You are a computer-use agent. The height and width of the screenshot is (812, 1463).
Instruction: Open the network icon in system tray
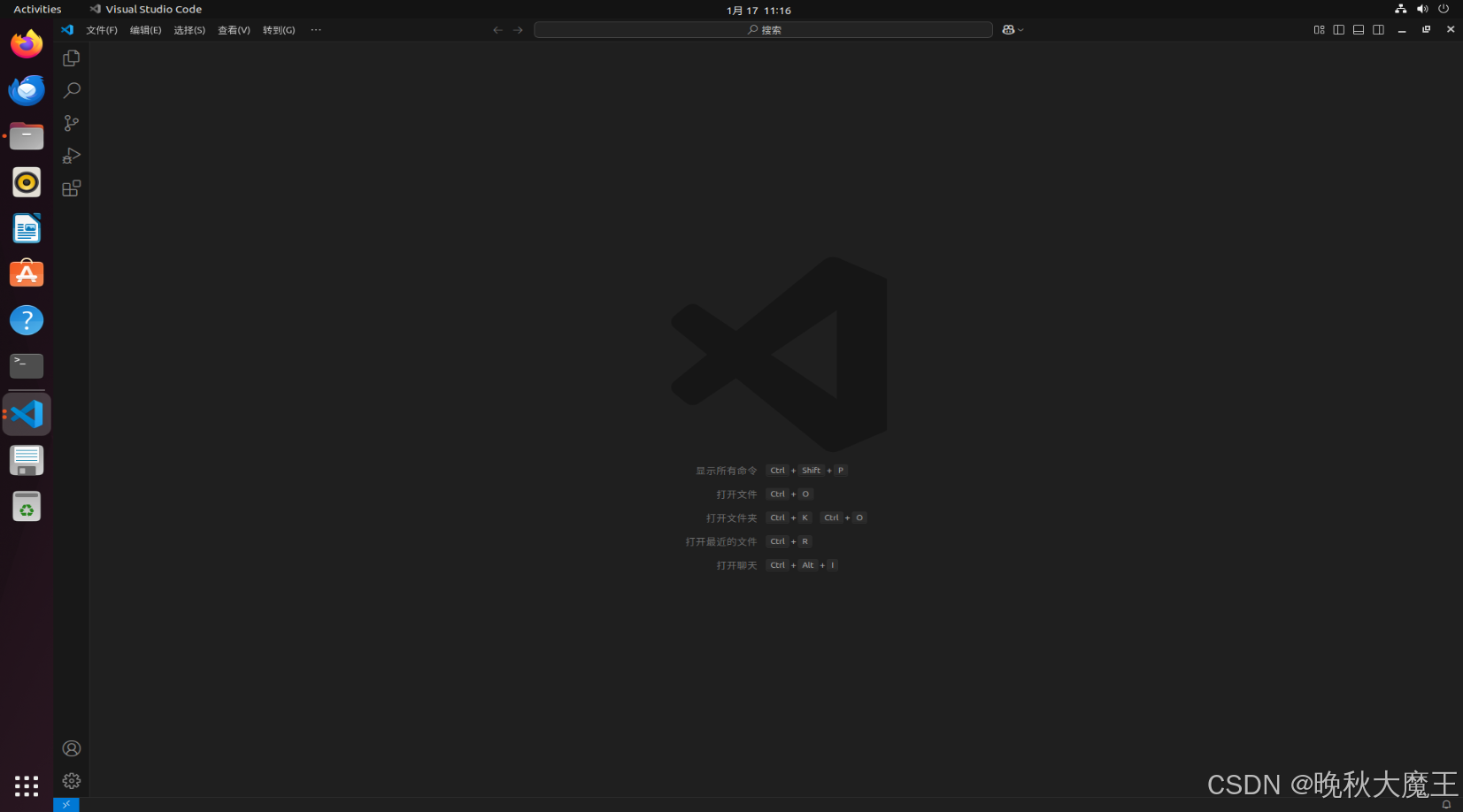(1400, 9)
